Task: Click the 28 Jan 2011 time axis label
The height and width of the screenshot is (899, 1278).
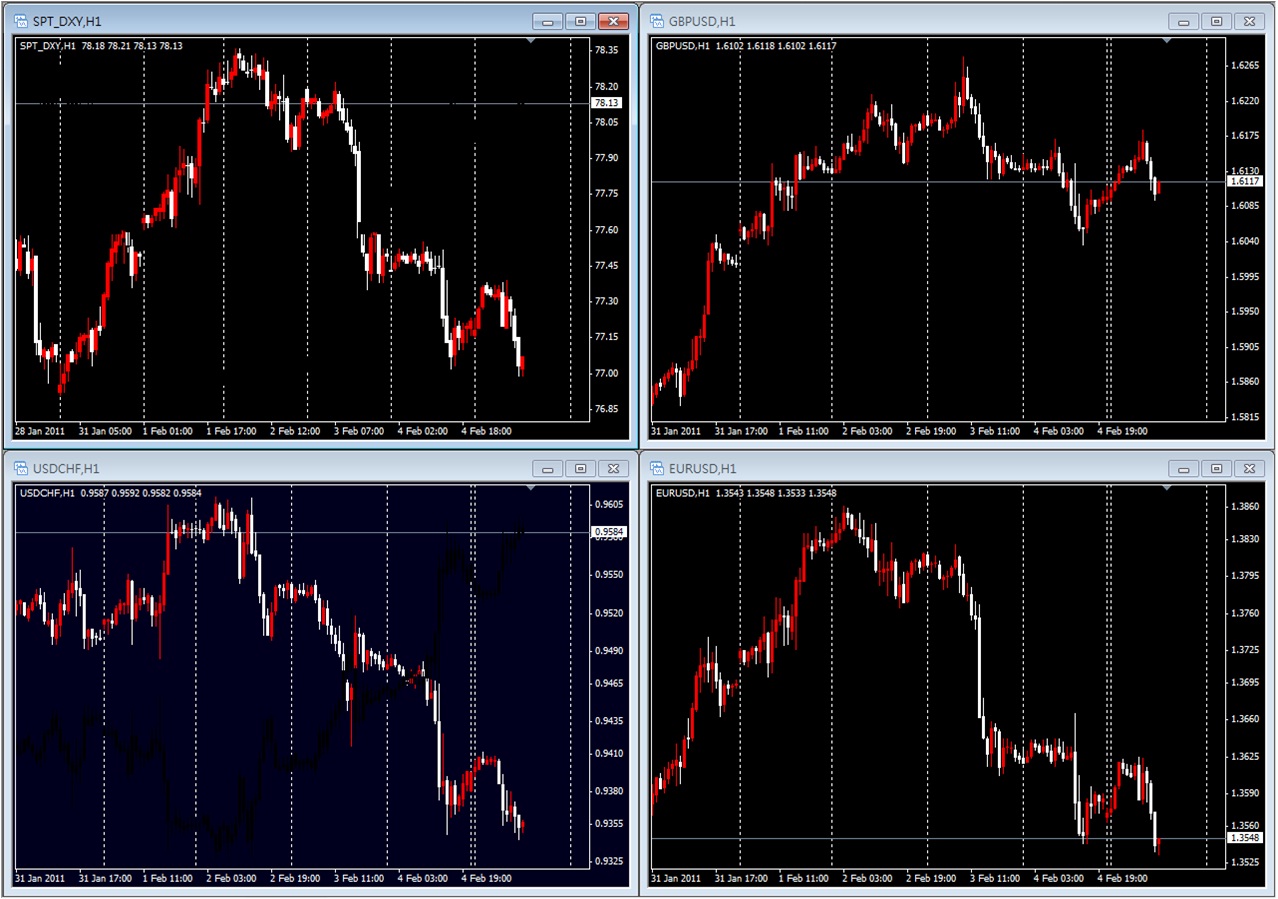Action: 40,431
